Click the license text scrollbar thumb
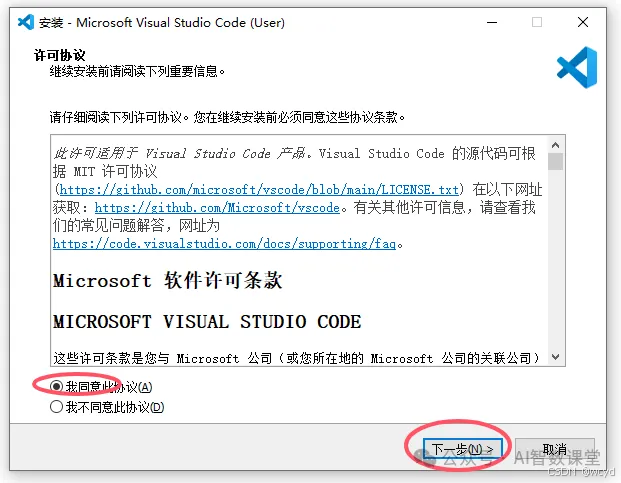The width and height of the screenshot is (621, 483). [556, 162]
